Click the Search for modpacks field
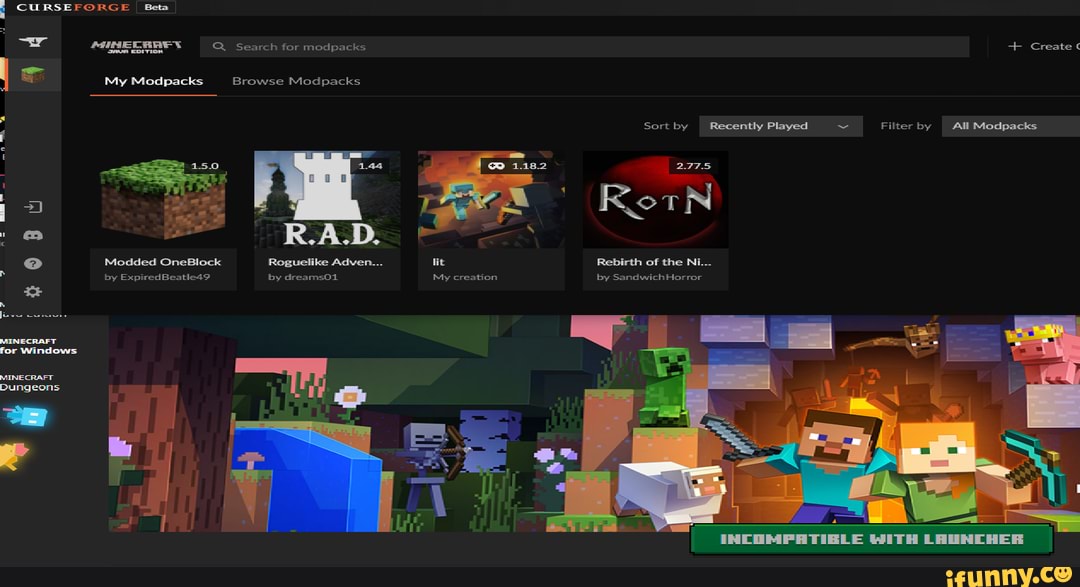The image size is (1080, 587). point(400,45)
